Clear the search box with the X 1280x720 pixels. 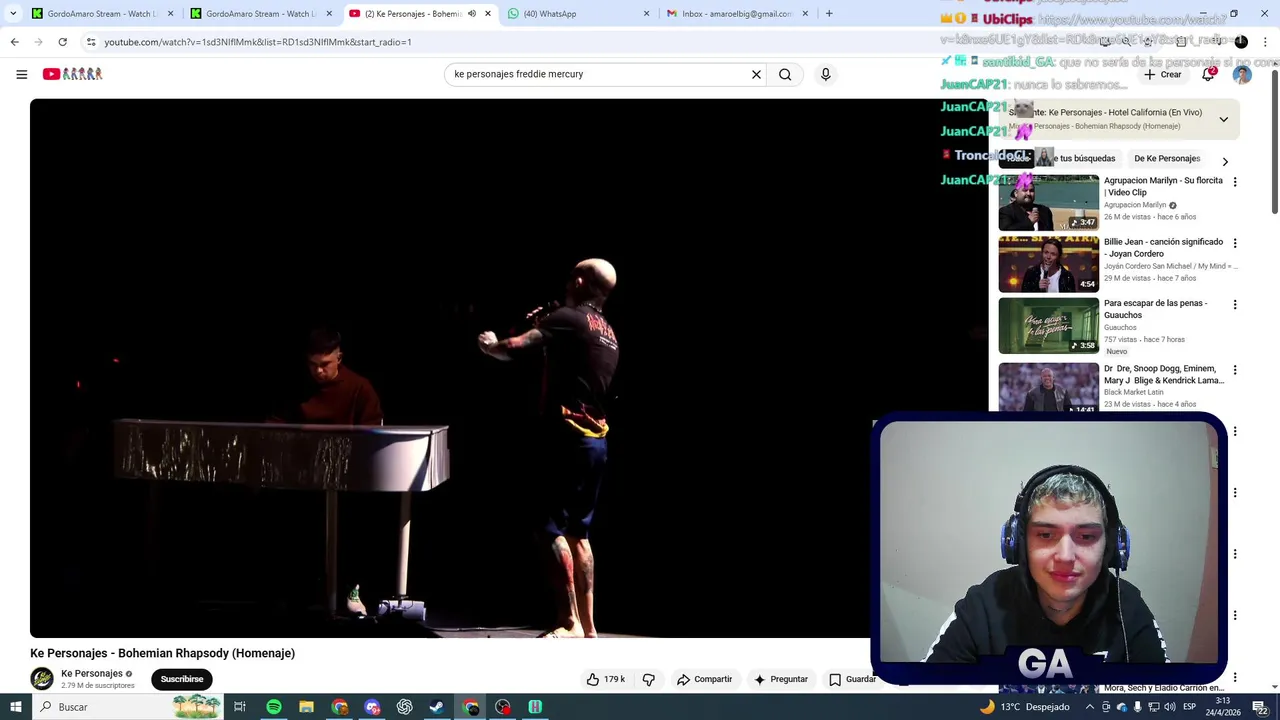click(x=756, y=74)
